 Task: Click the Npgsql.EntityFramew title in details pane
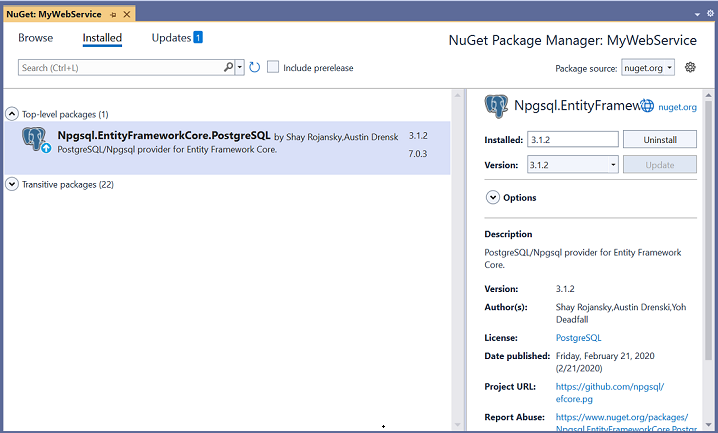(x=577, y=105)
